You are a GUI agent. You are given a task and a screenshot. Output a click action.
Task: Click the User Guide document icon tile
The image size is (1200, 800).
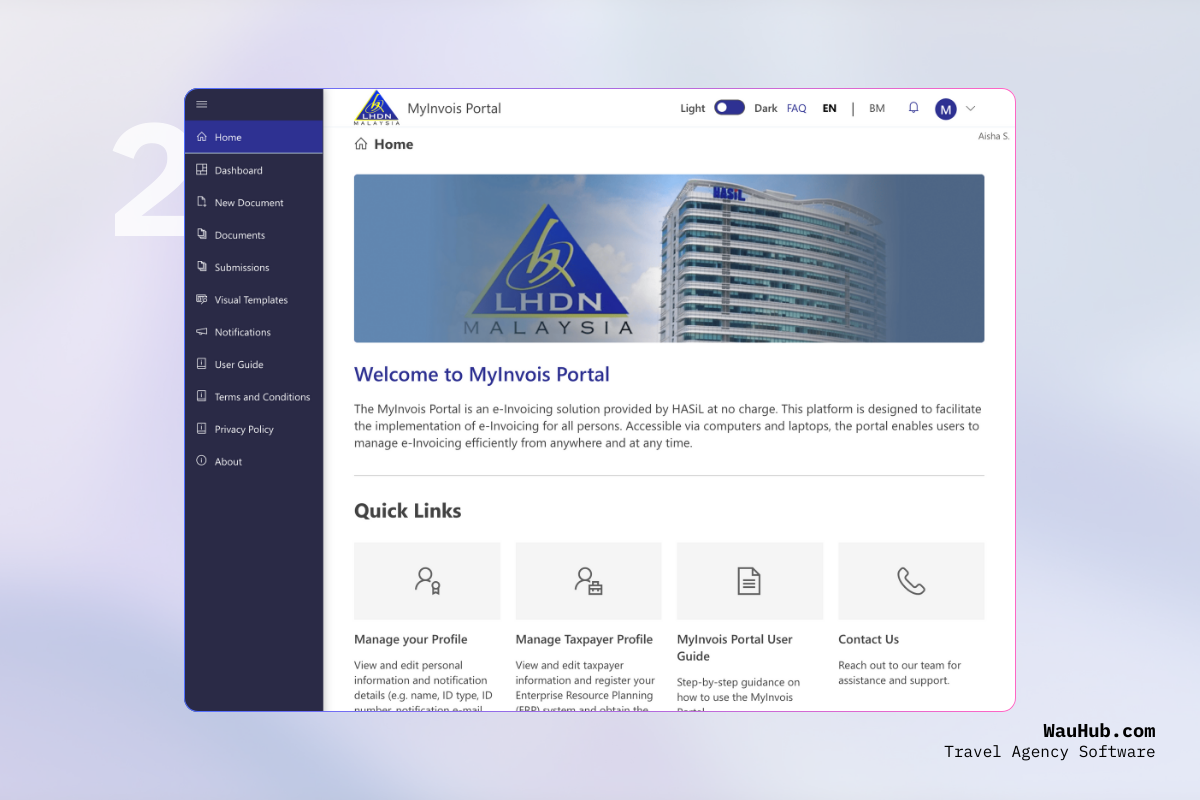coord(750,581)
